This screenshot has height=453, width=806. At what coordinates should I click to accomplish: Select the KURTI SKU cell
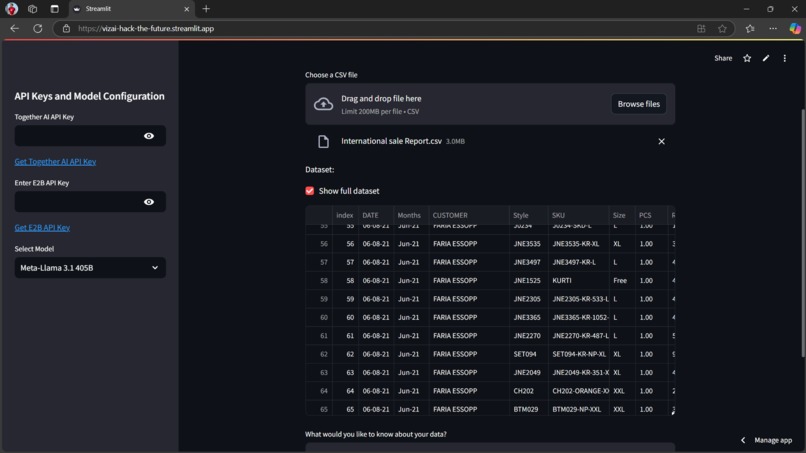tap(578, 281)
